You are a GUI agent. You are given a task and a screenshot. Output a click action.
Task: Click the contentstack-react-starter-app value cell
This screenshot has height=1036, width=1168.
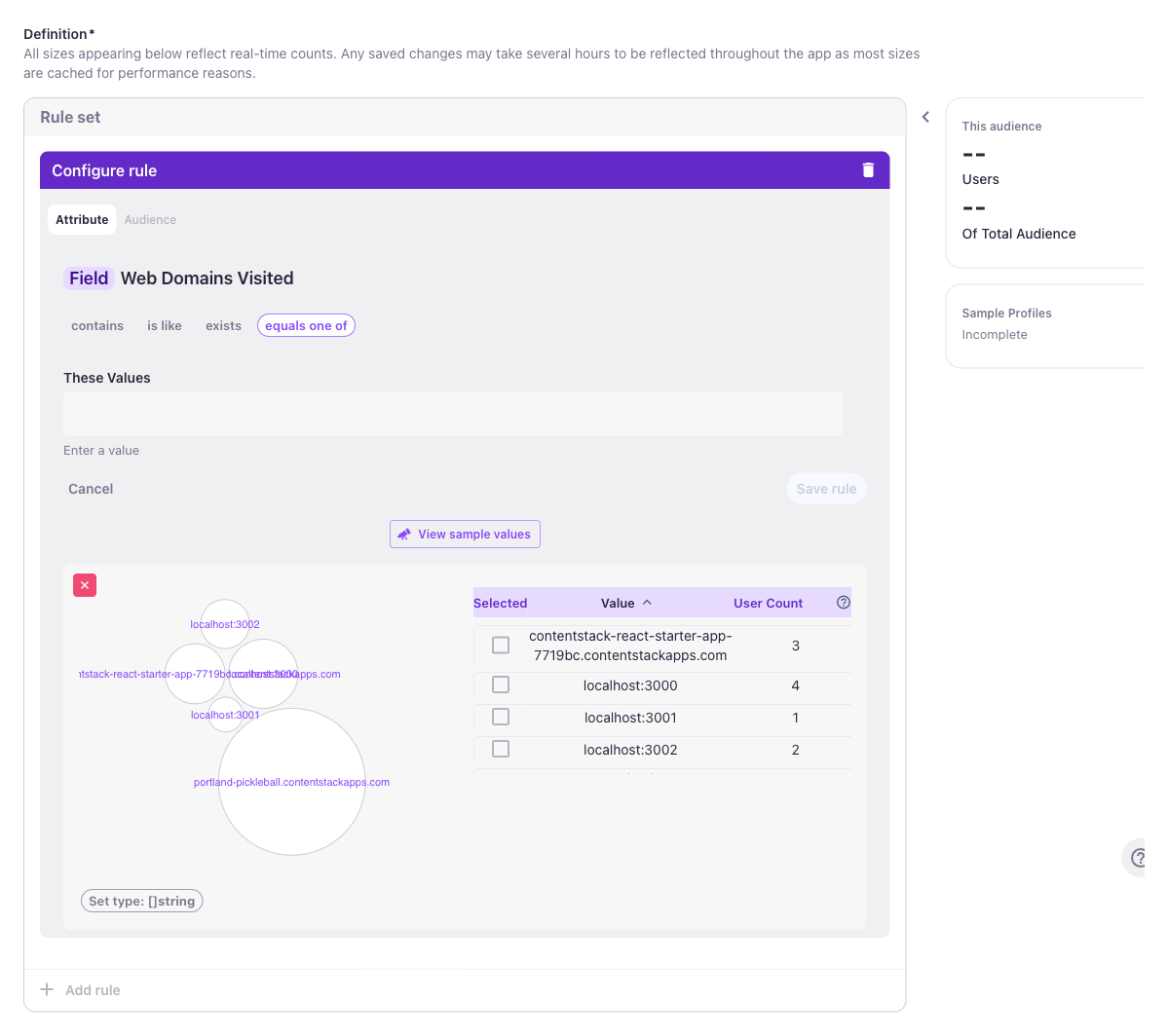click(630, 646)
